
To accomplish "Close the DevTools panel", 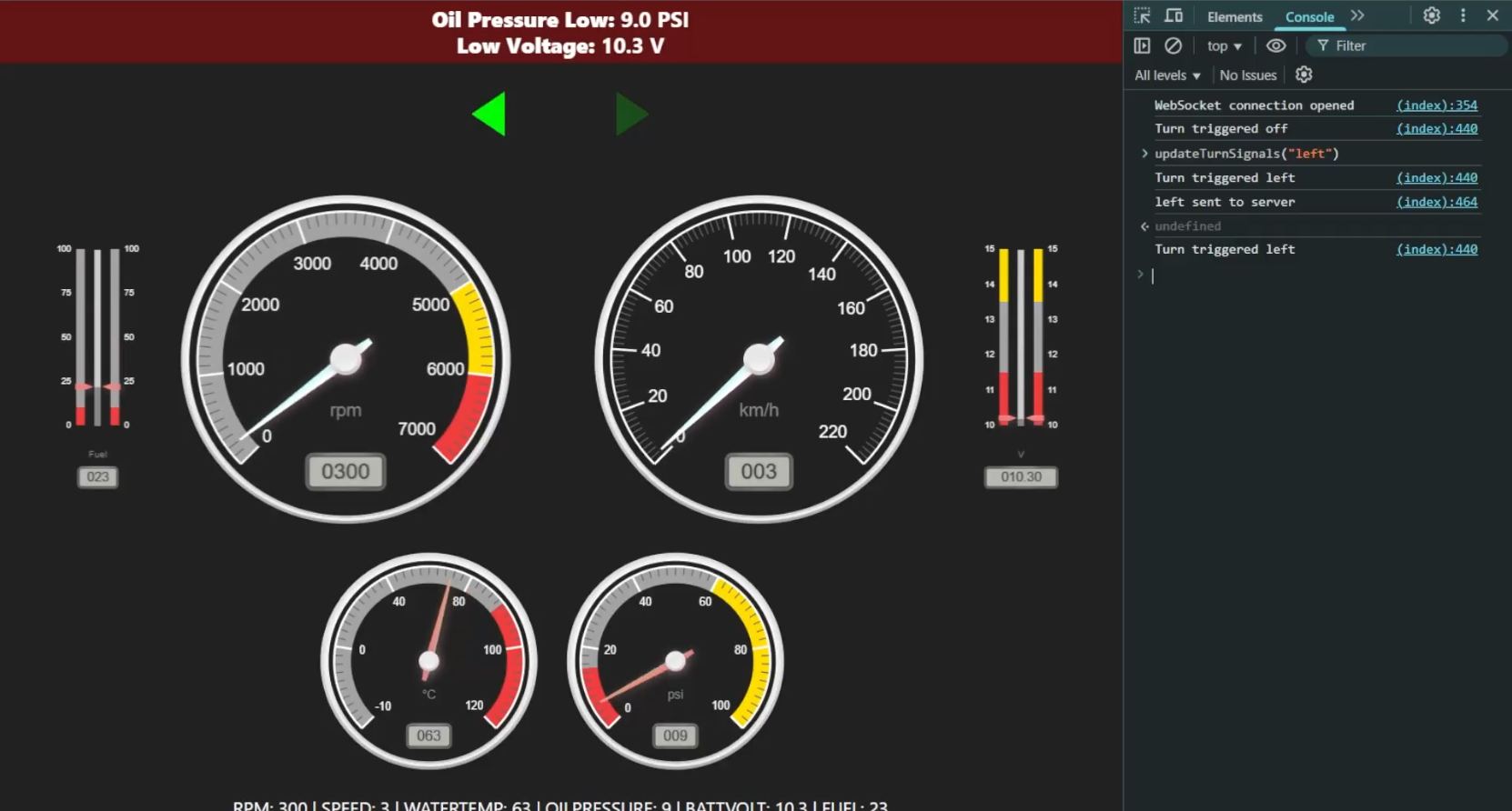I will coord(1493,15).
